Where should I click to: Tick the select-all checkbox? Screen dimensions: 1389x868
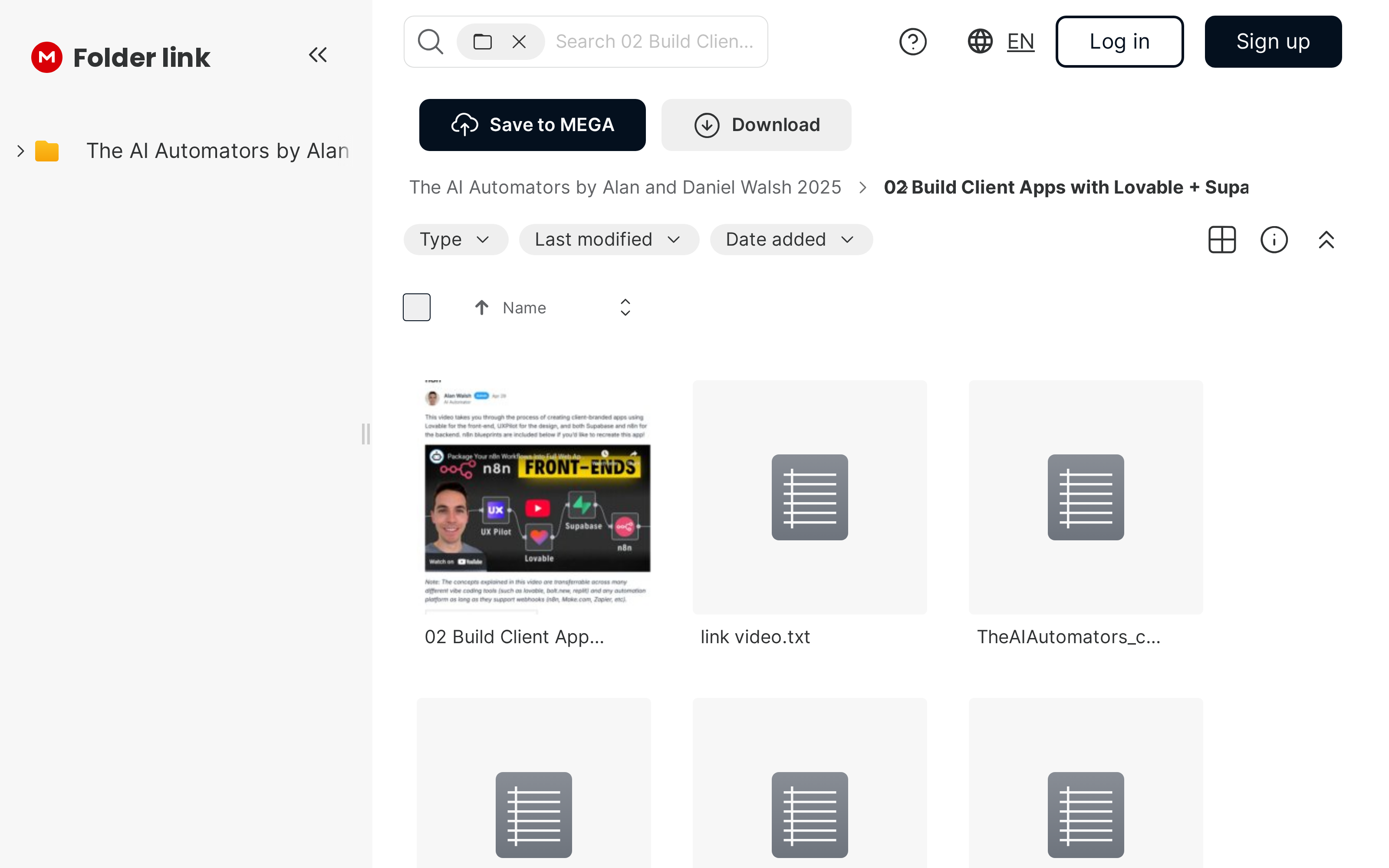point(417,307)
